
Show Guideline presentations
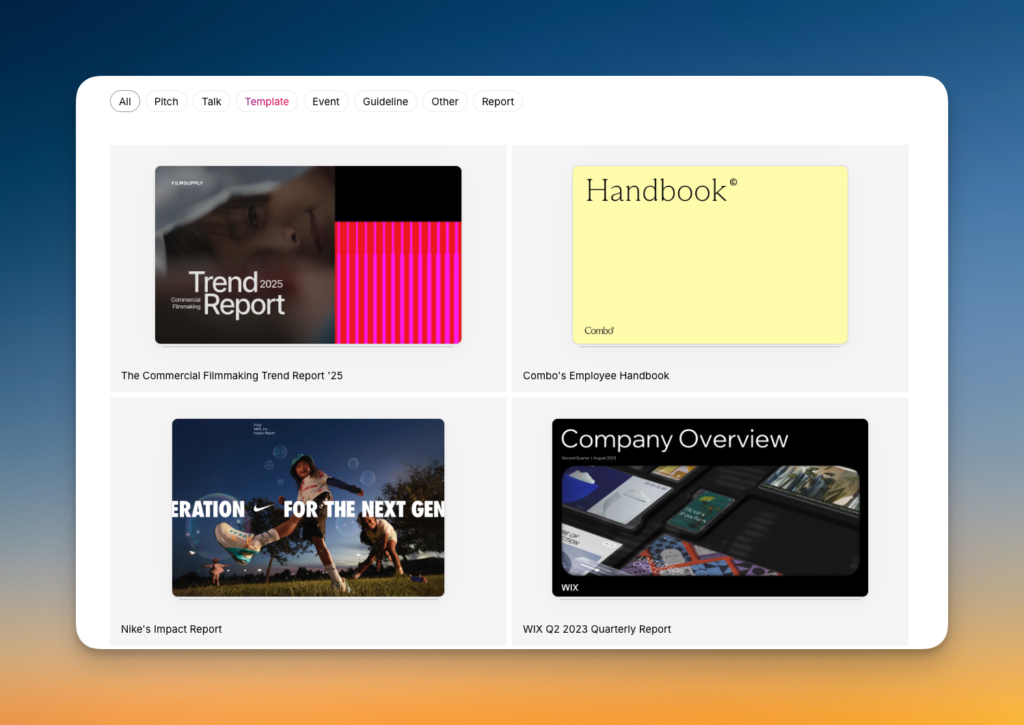click(x=385, y=101)
